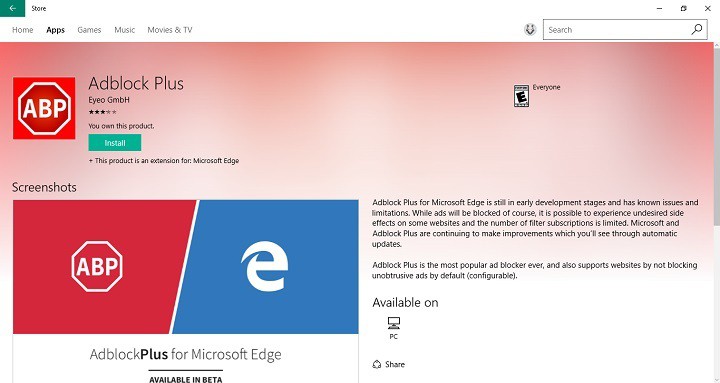Click the magnifier search icon
This screenshot has height=383, width=720.
coord(697,29)
